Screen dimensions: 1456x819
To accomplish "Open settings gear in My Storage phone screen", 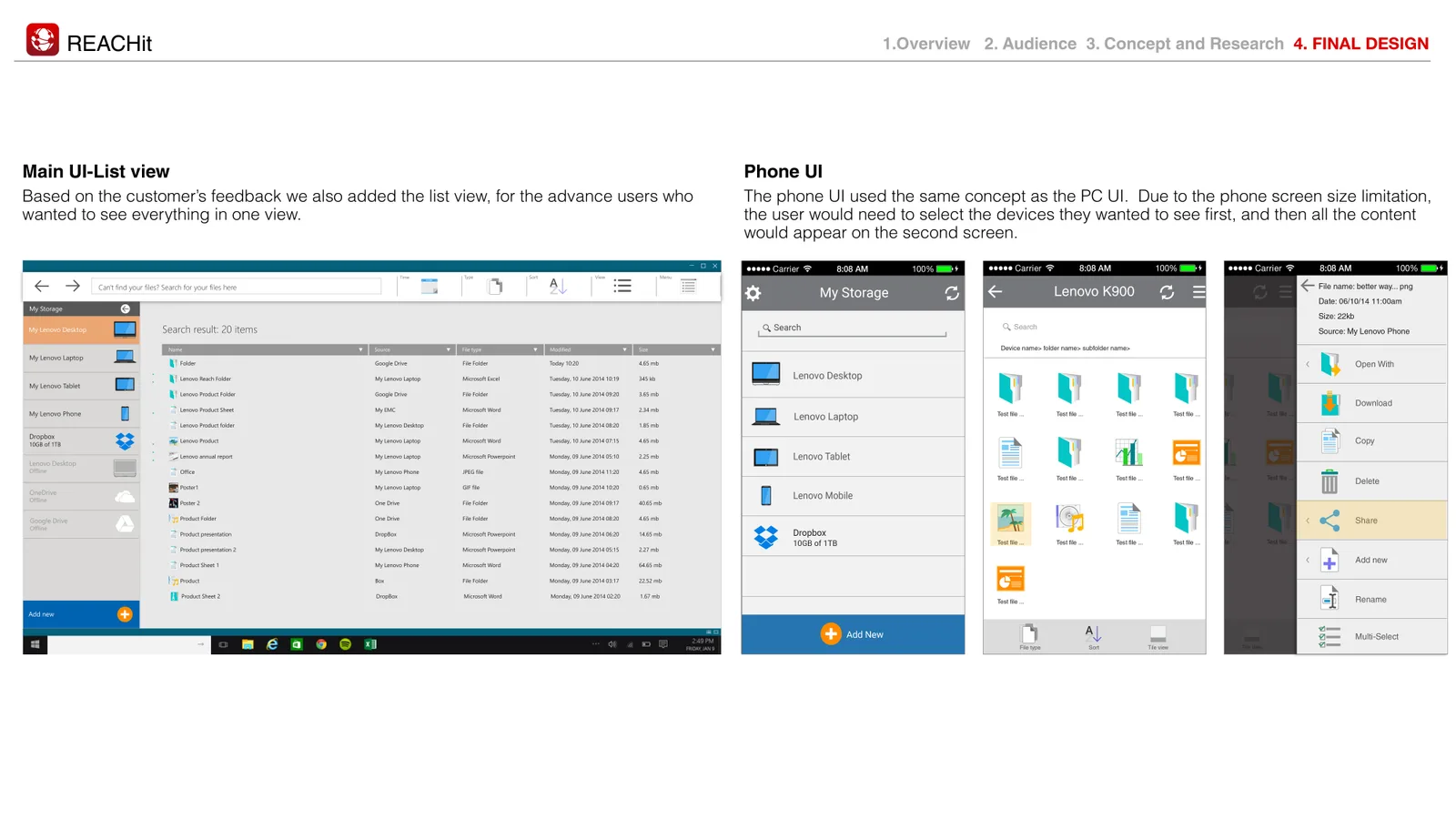I will click(x=753, y=293).
